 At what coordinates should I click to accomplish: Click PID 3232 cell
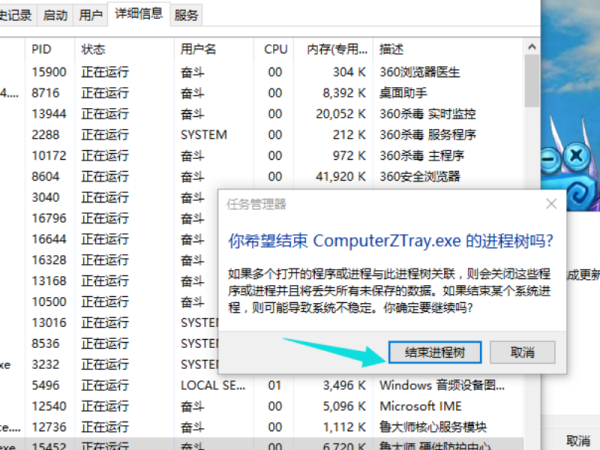click(46, 364)
